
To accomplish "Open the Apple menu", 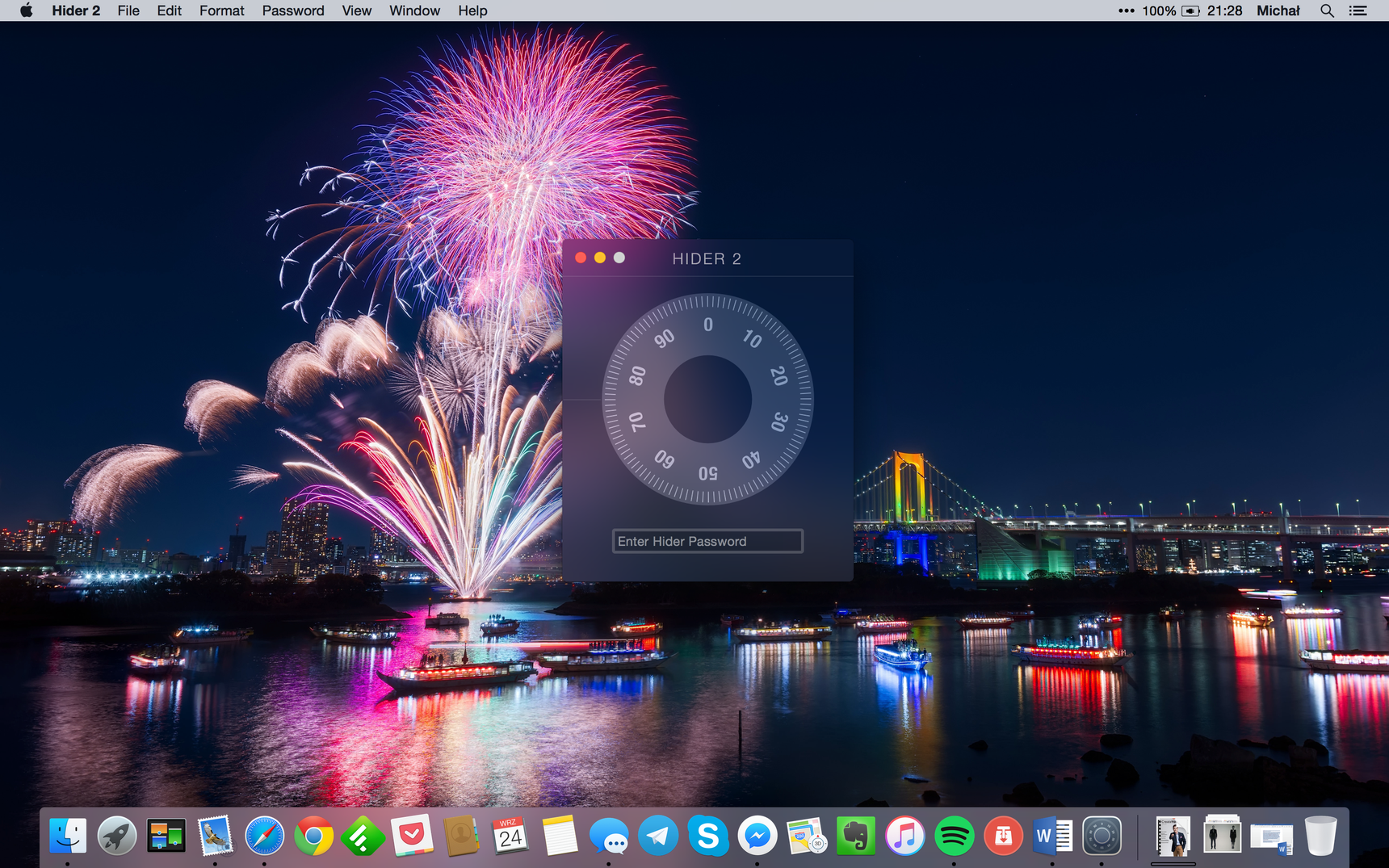I will 26,10.
